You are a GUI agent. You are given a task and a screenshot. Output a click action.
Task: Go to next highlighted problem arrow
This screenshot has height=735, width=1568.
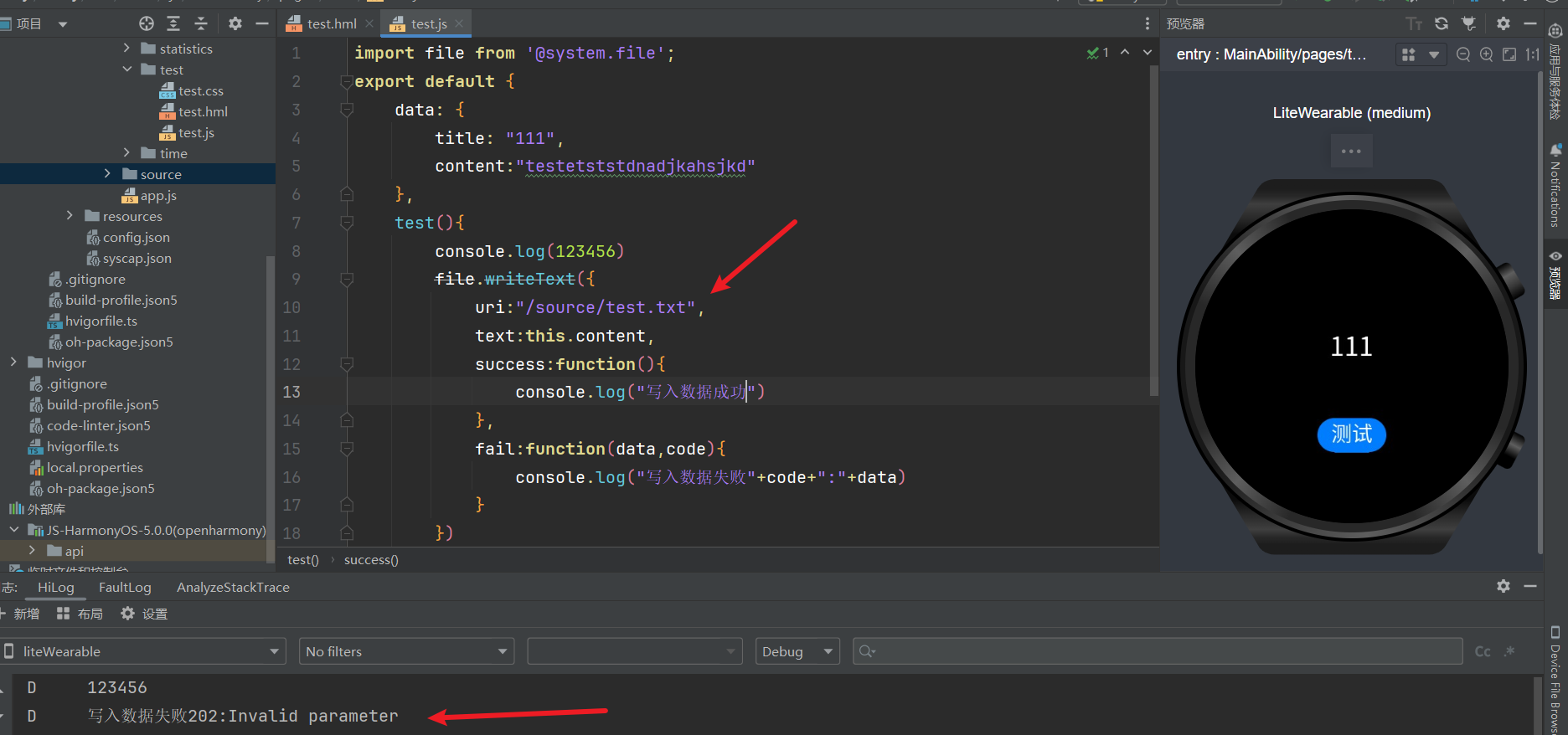pyautogui.click(x=1148, y=53)
